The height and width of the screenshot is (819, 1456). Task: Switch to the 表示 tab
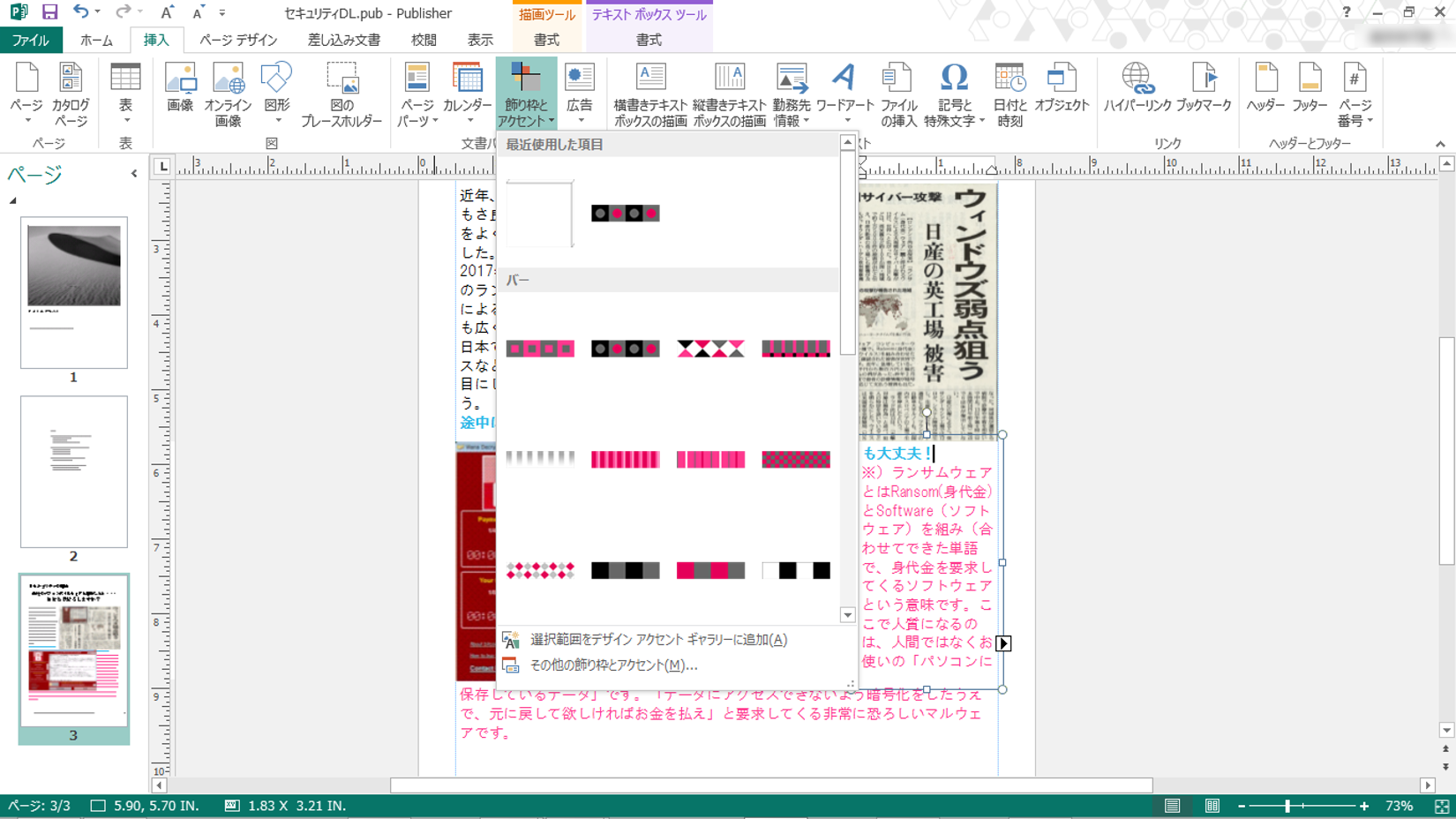pyautogui.click(x=480, y=40)
